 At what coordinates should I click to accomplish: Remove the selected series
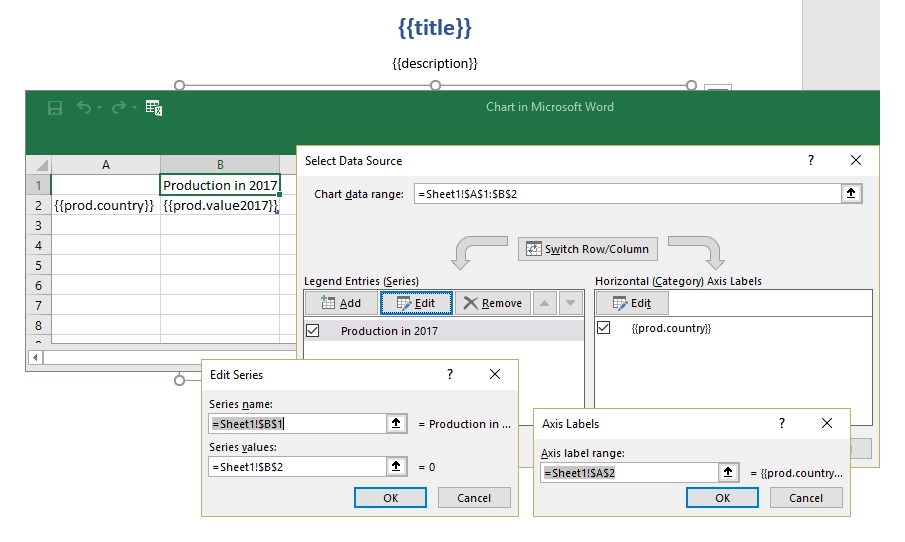coord(492,303)
